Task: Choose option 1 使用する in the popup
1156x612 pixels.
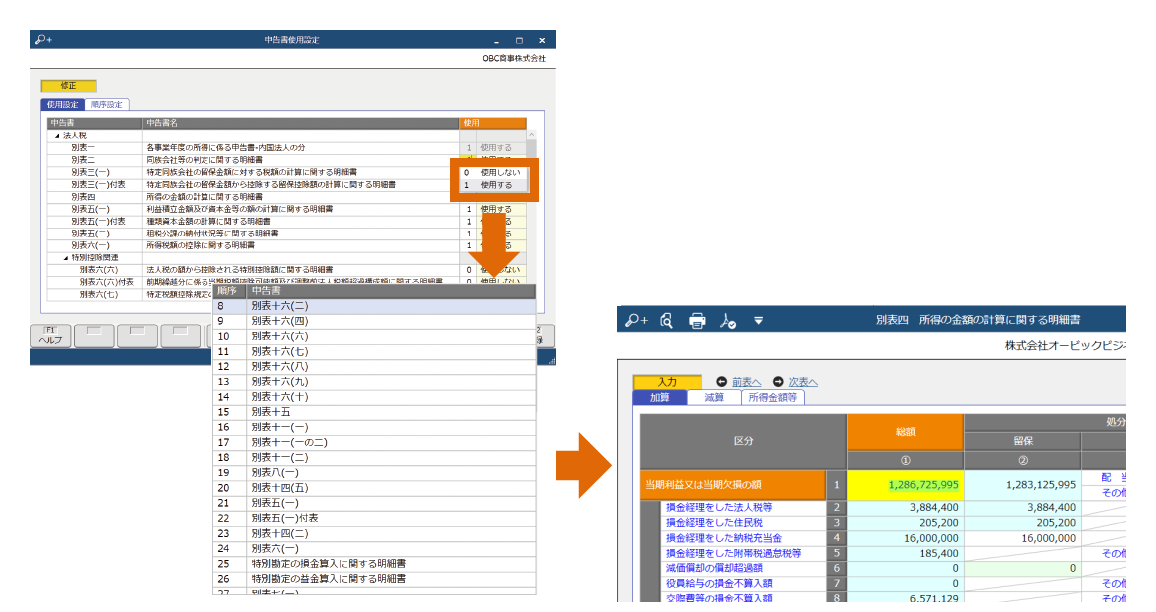Action: coord(495,185)
